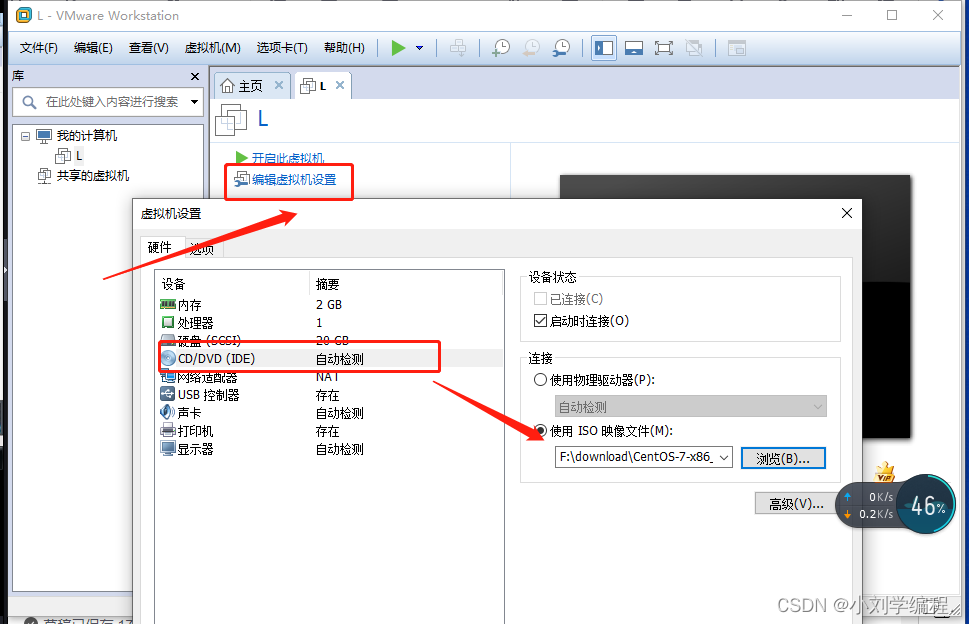Close the 虚拟机设置 dialog
Image resolution: width=969 pixels, height=624 pixels.
(847, 213)
